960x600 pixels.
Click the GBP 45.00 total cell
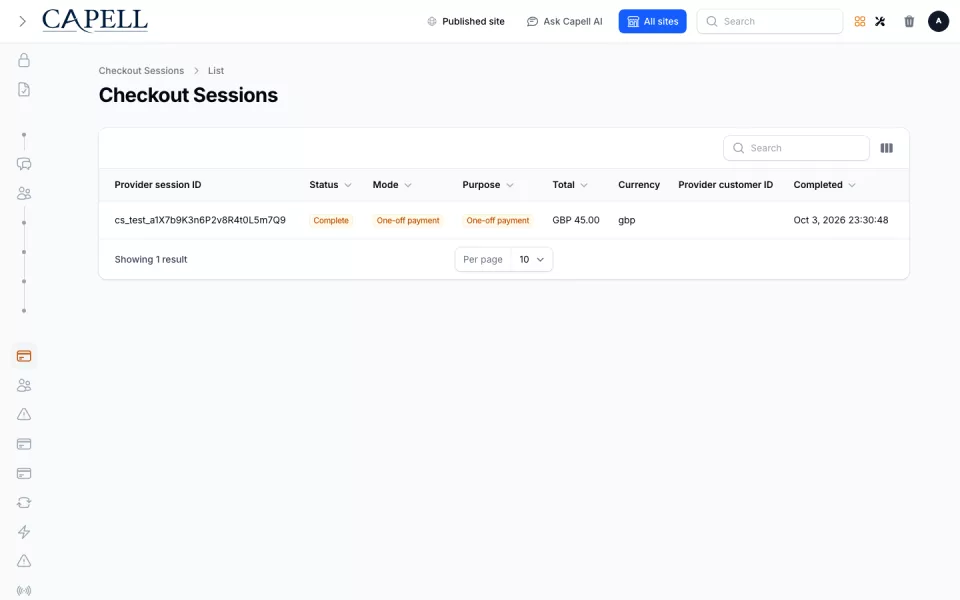coord(576,220)
